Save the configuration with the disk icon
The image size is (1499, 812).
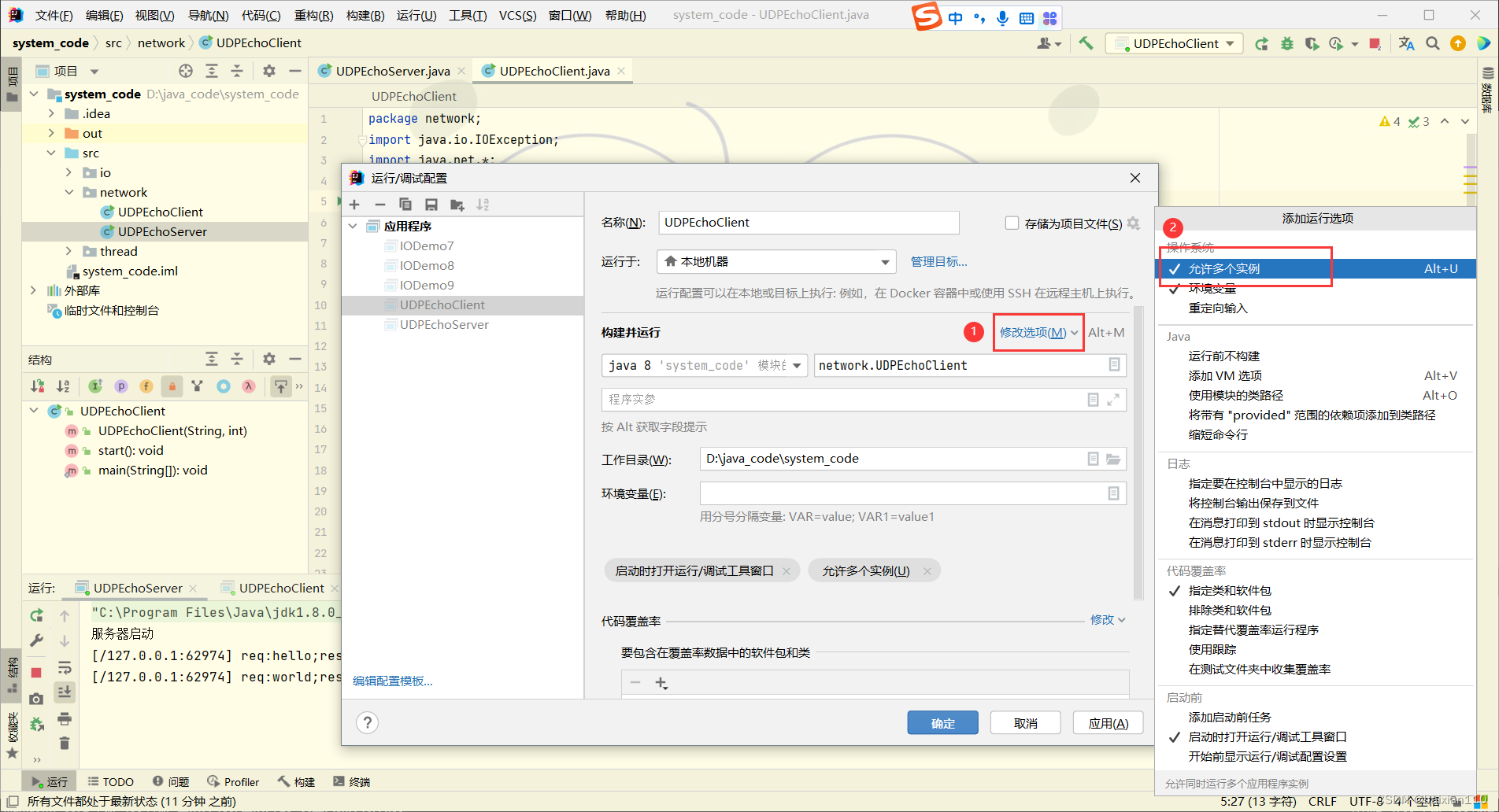click(431, 205)
